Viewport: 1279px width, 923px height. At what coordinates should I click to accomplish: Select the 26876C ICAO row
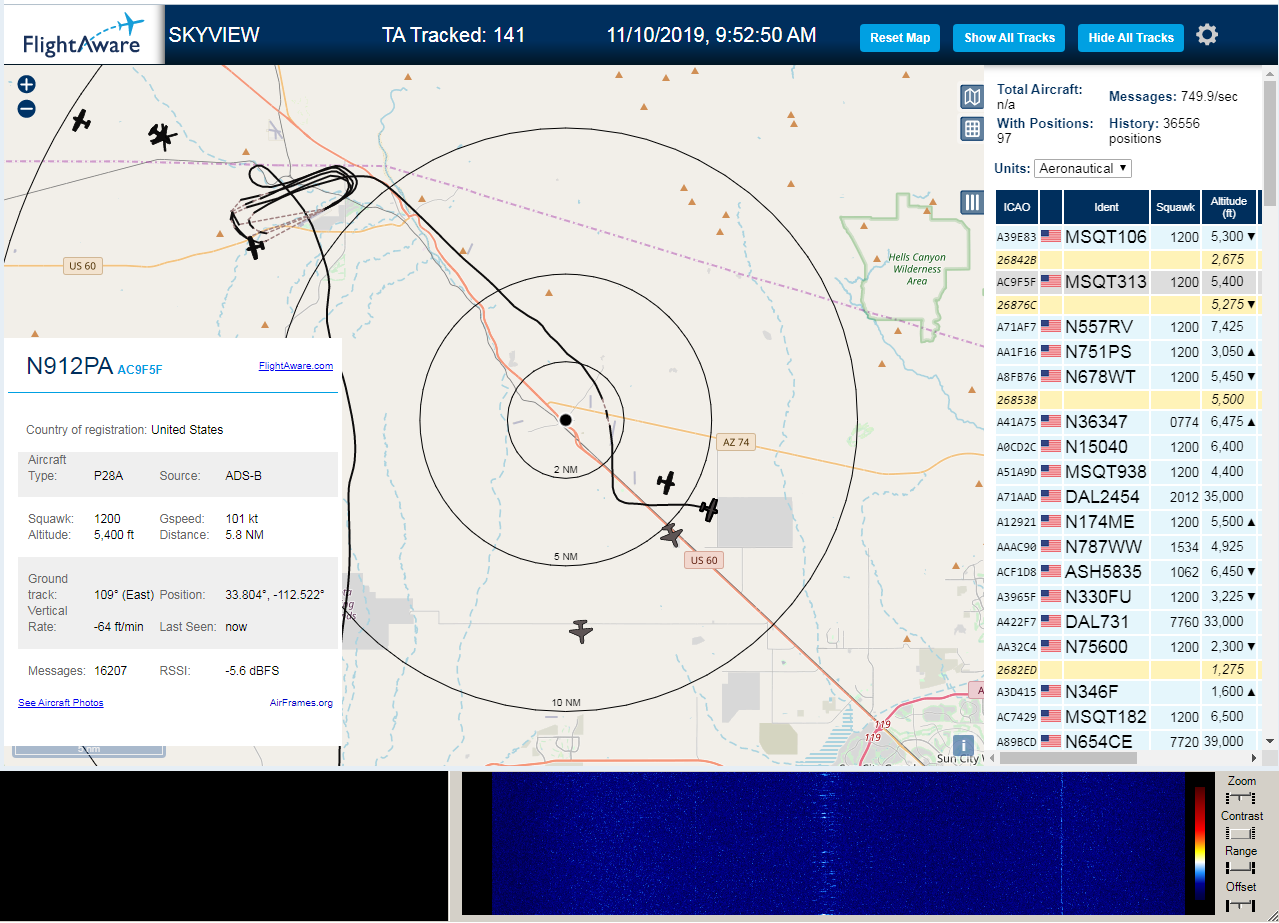1127,305
